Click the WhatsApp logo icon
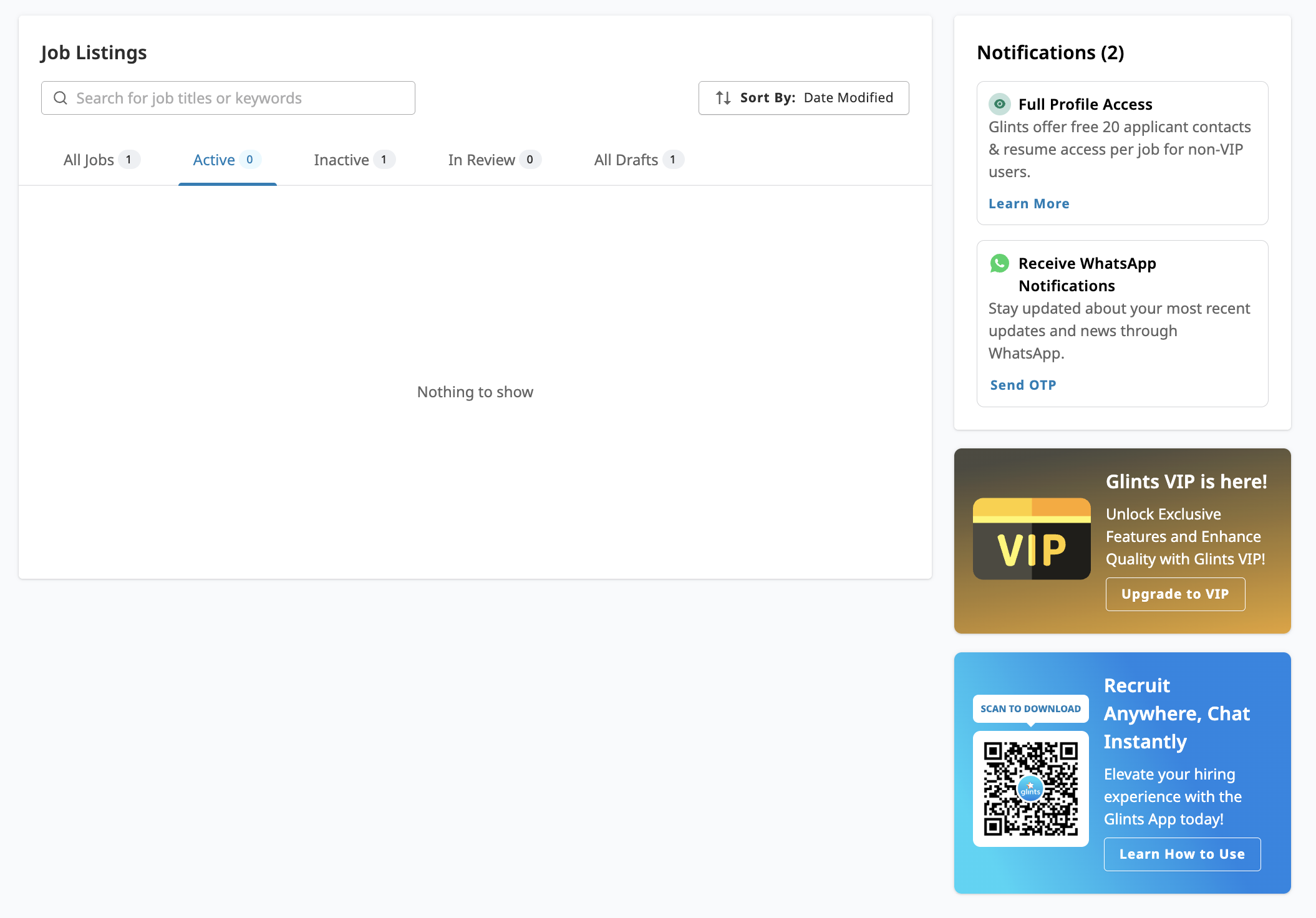1316x918 pixels. (999, 263)
